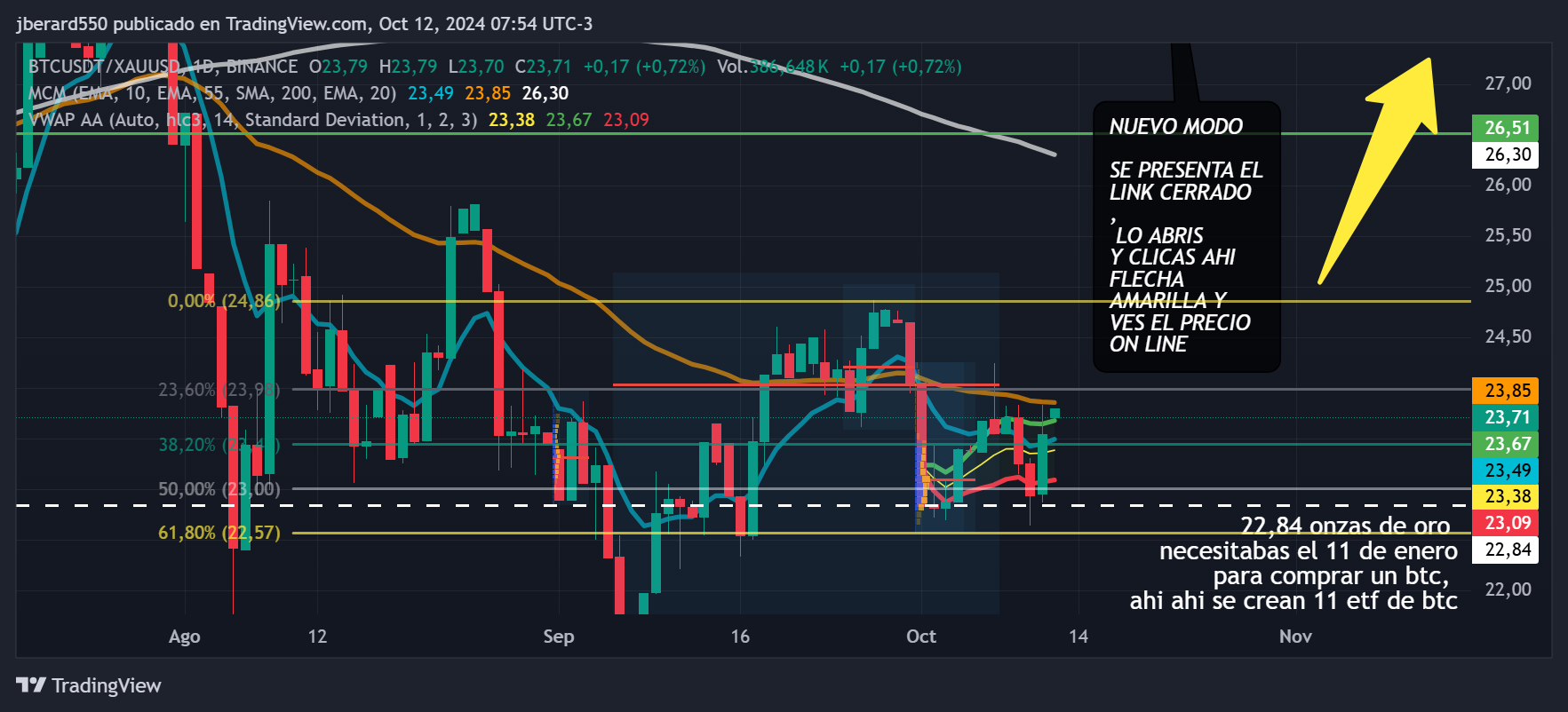
Task: Click the TradingView logo icon
Action: 31,684
